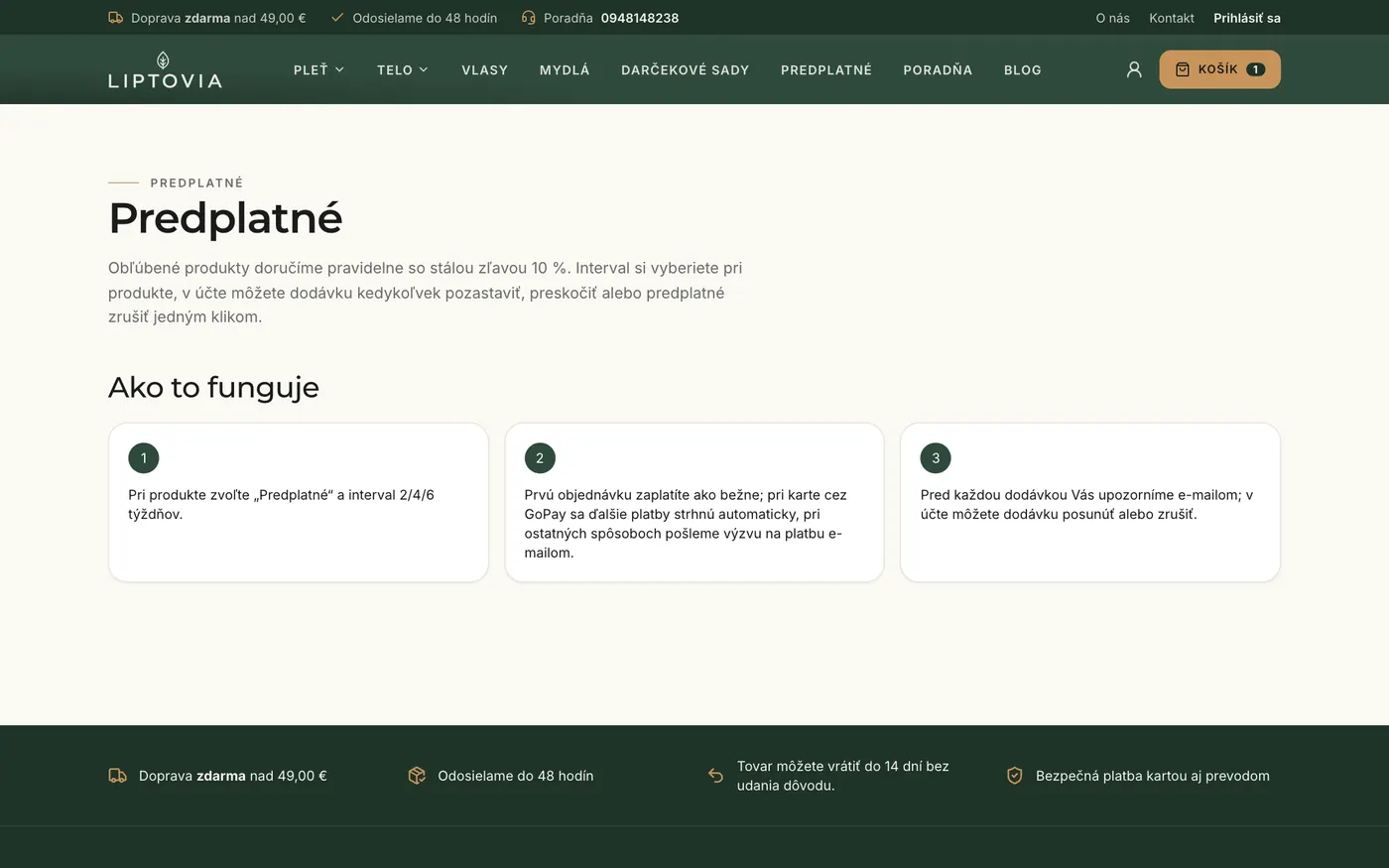The height and width of the screenshot is (868, 1389).
Task: Click footer text Bezpečná platba kartou aj prevodom
Action: tap(1153, 776)
